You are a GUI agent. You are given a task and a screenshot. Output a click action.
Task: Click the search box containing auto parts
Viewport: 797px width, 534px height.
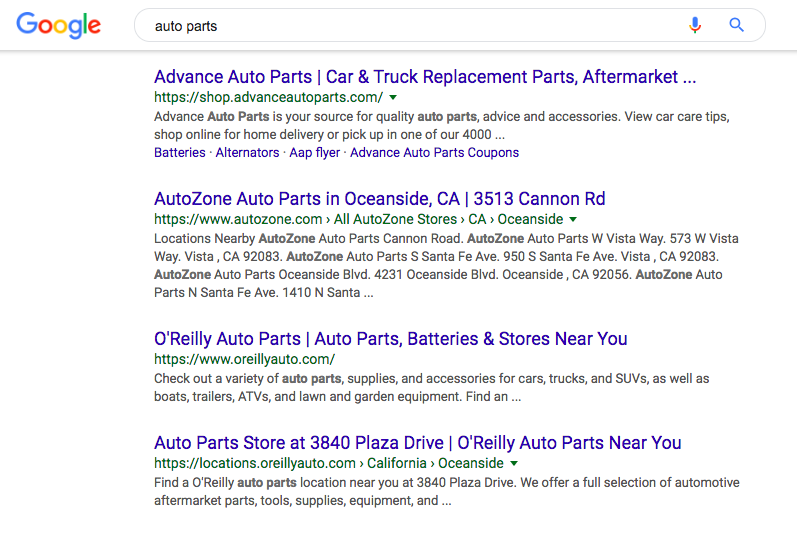(449, 25)
